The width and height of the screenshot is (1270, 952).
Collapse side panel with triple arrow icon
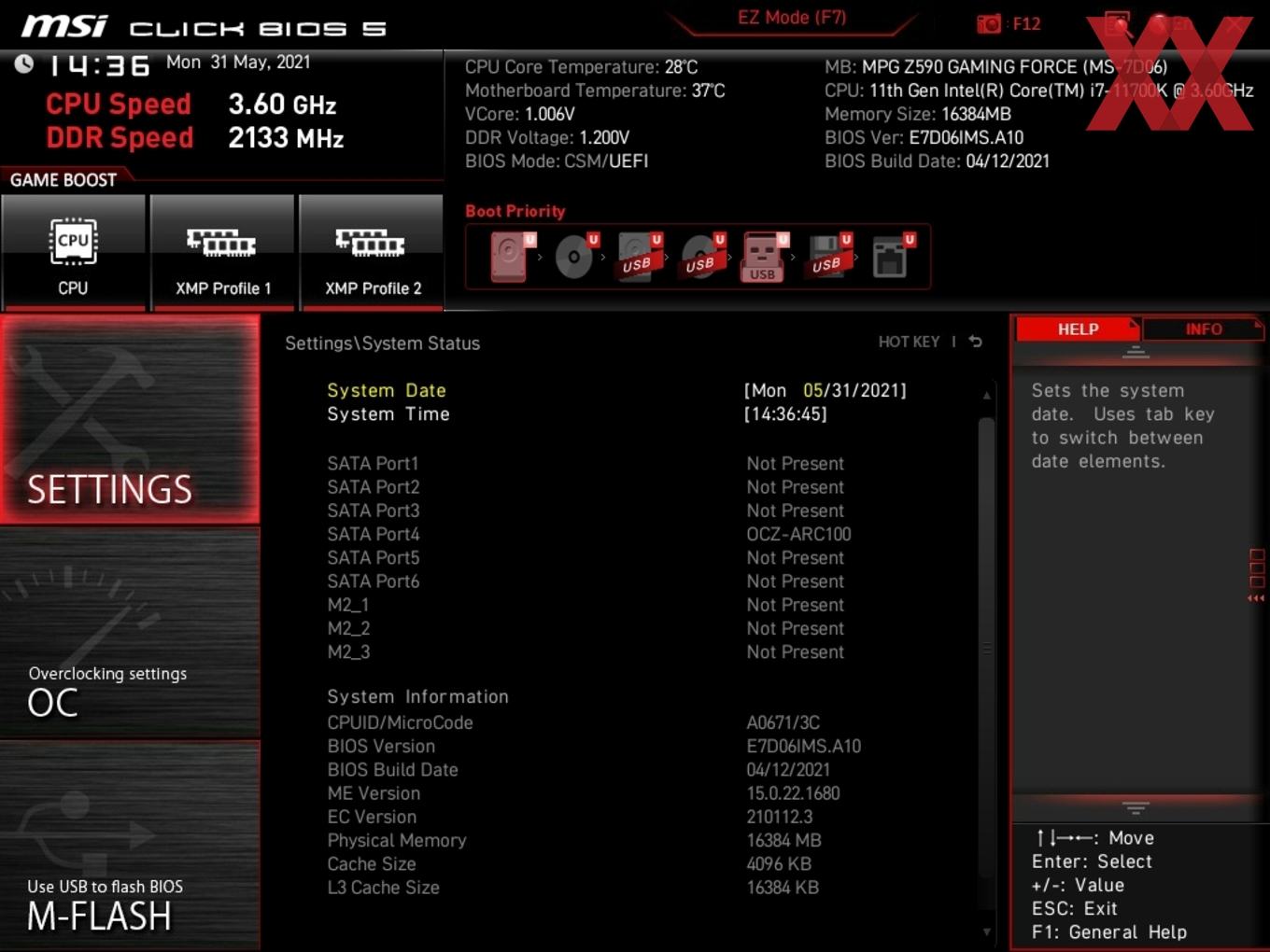coord(1256,598)
